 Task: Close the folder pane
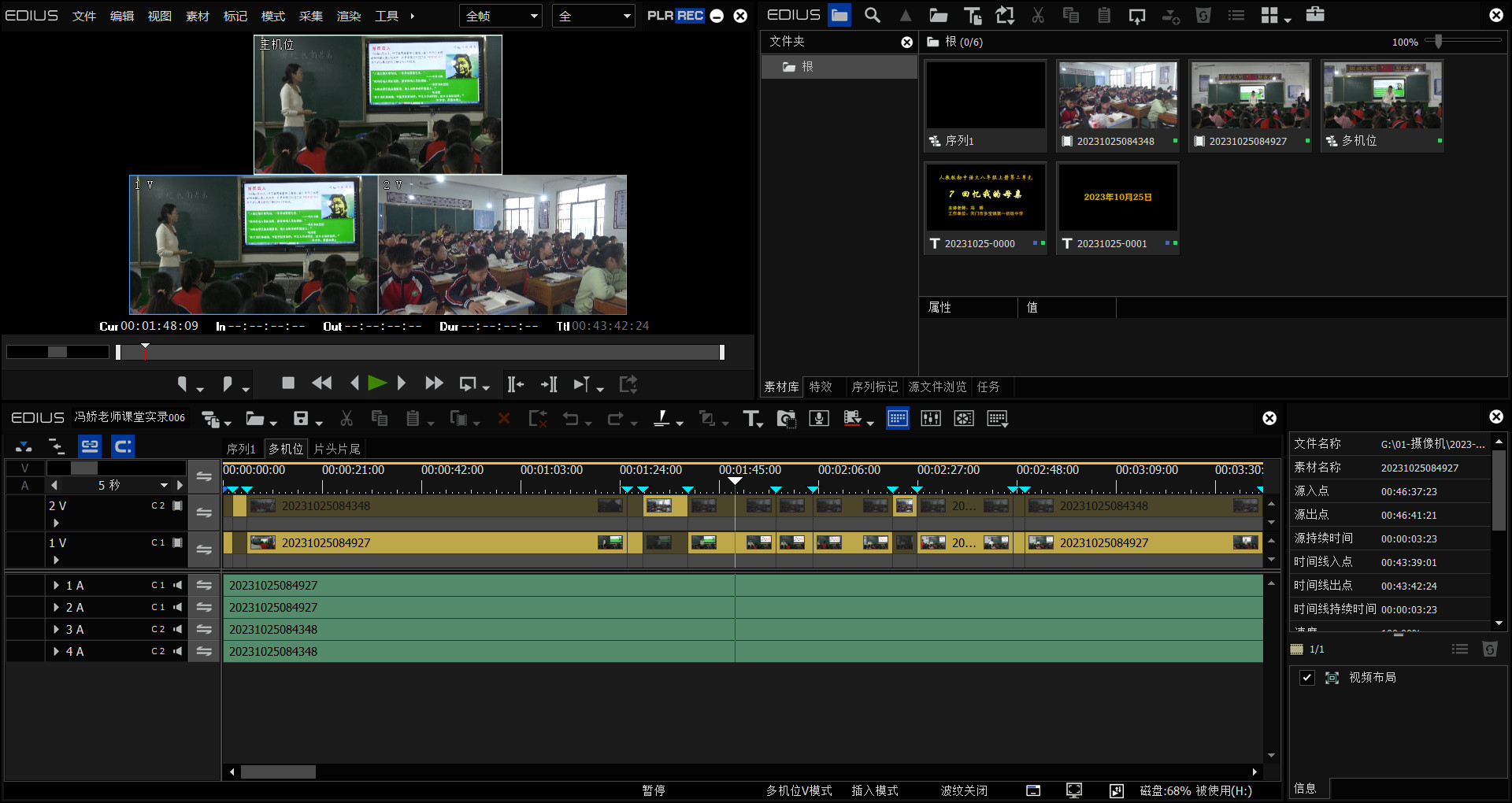[x=906, y=43]
